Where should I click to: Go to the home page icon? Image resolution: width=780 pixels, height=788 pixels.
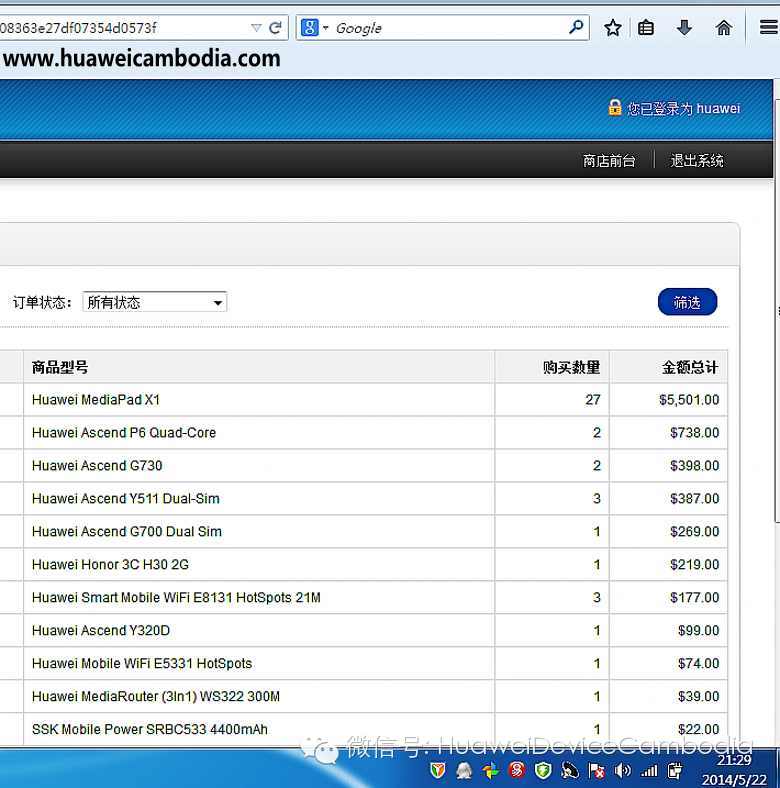point(723,28)
